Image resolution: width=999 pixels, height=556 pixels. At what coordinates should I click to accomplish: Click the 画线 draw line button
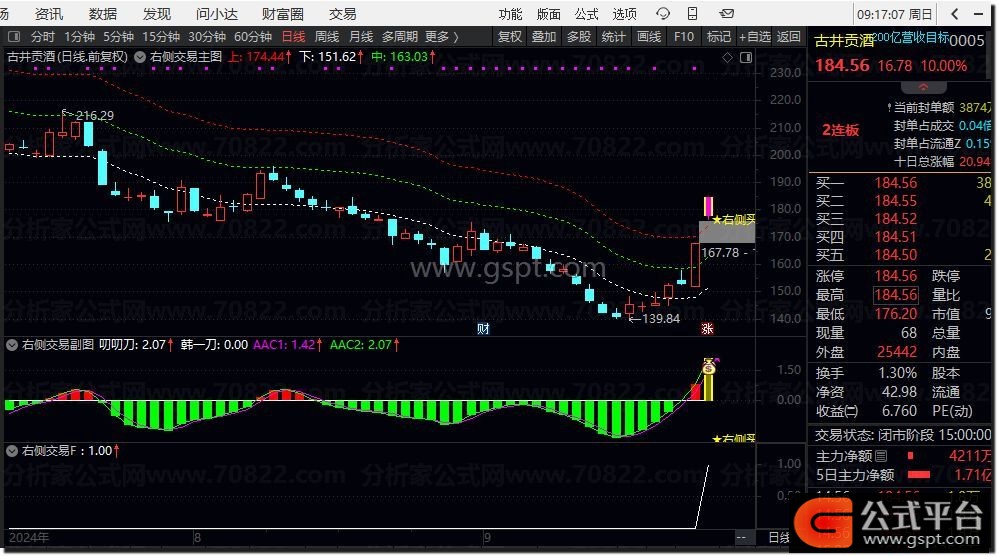649,37
